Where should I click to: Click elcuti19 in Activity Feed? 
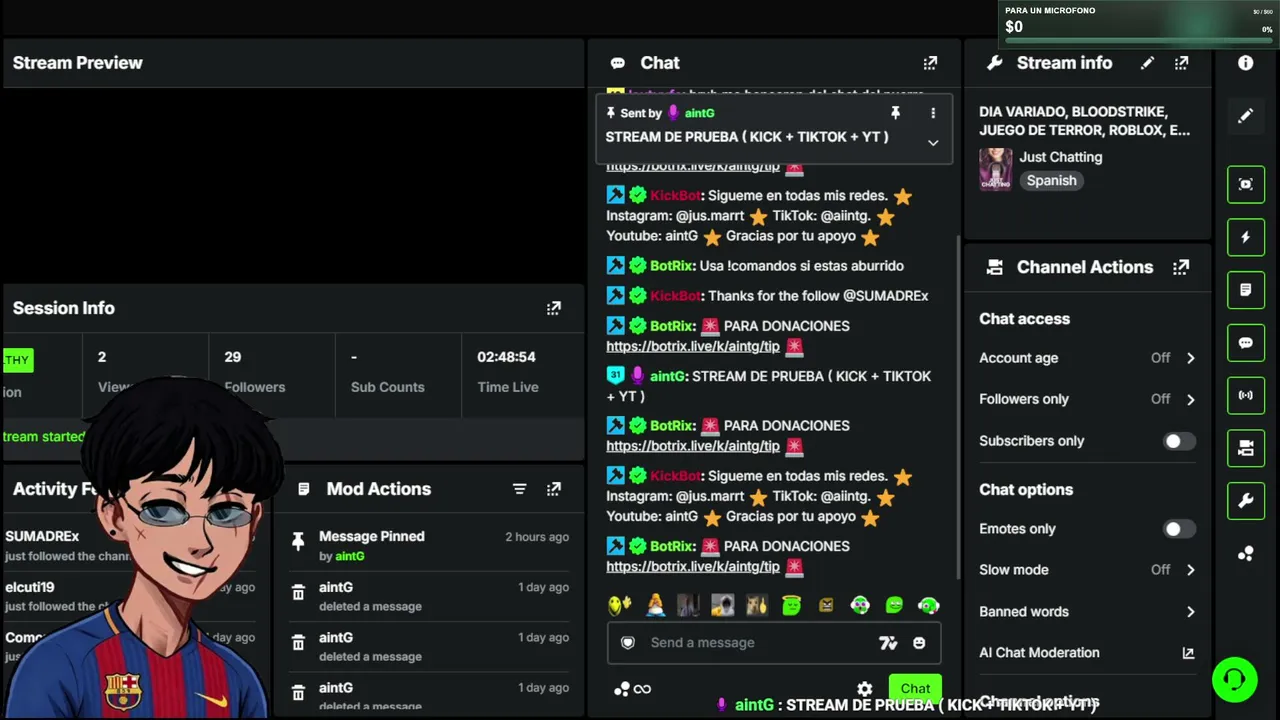coord(30,587)
